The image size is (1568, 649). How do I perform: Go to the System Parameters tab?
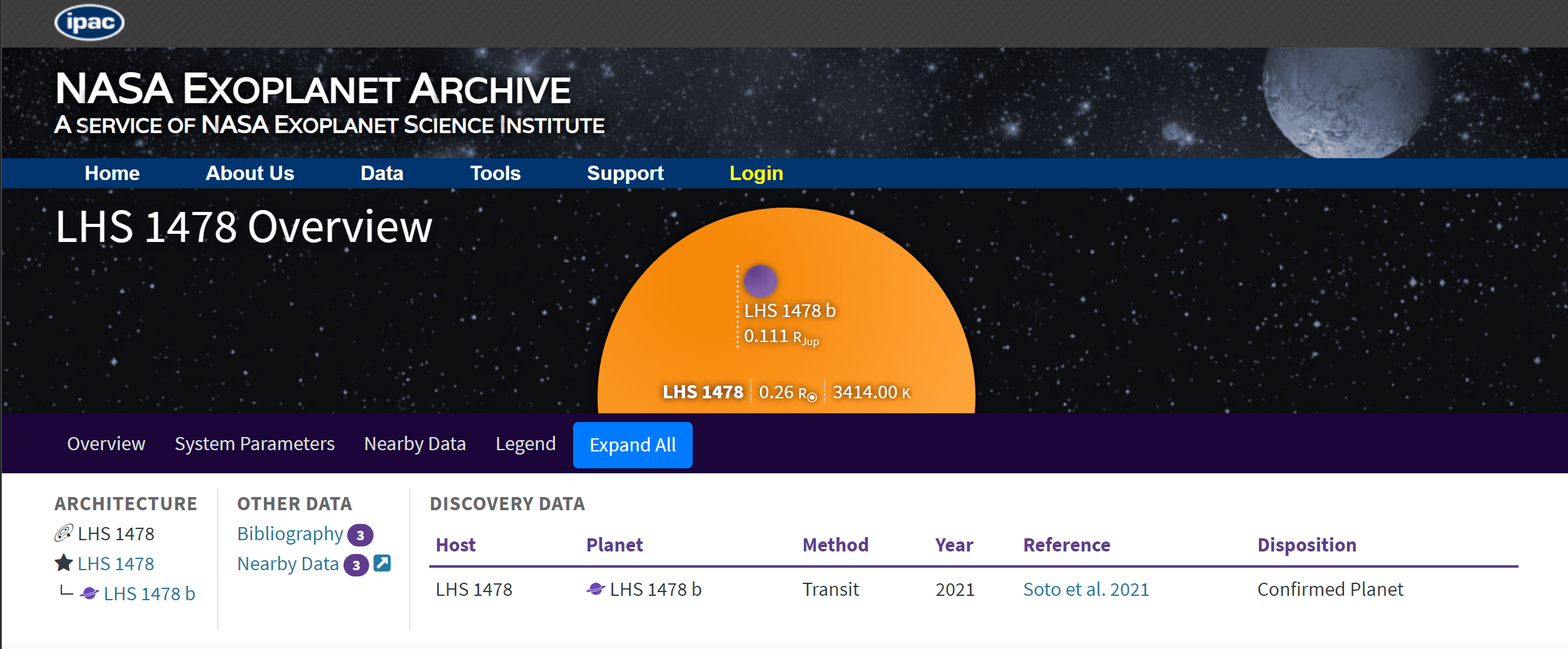(255, 444)
